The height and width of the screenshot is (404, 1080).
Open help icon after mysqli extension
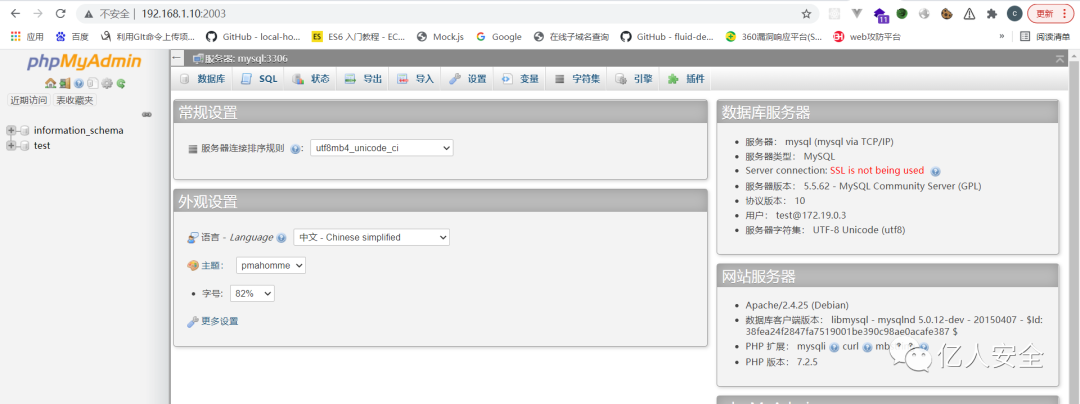[834, 347]
